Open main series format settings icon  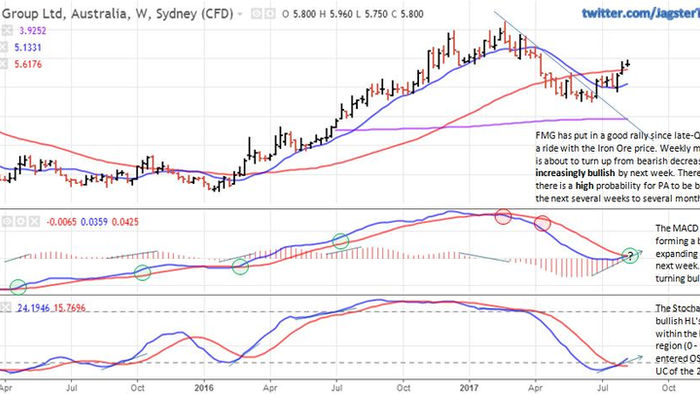(270, 14)
